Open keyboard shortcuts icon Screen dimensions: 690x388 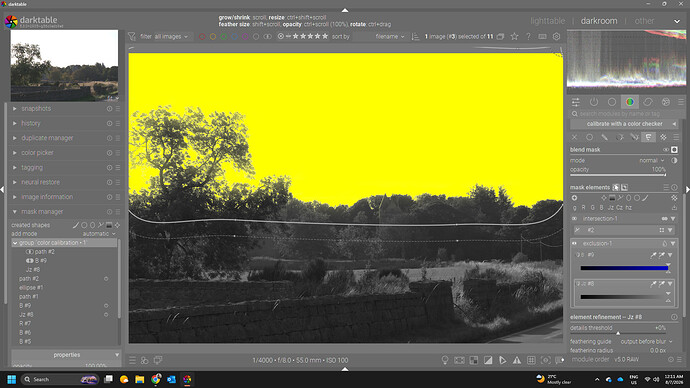tap(543, 37)
